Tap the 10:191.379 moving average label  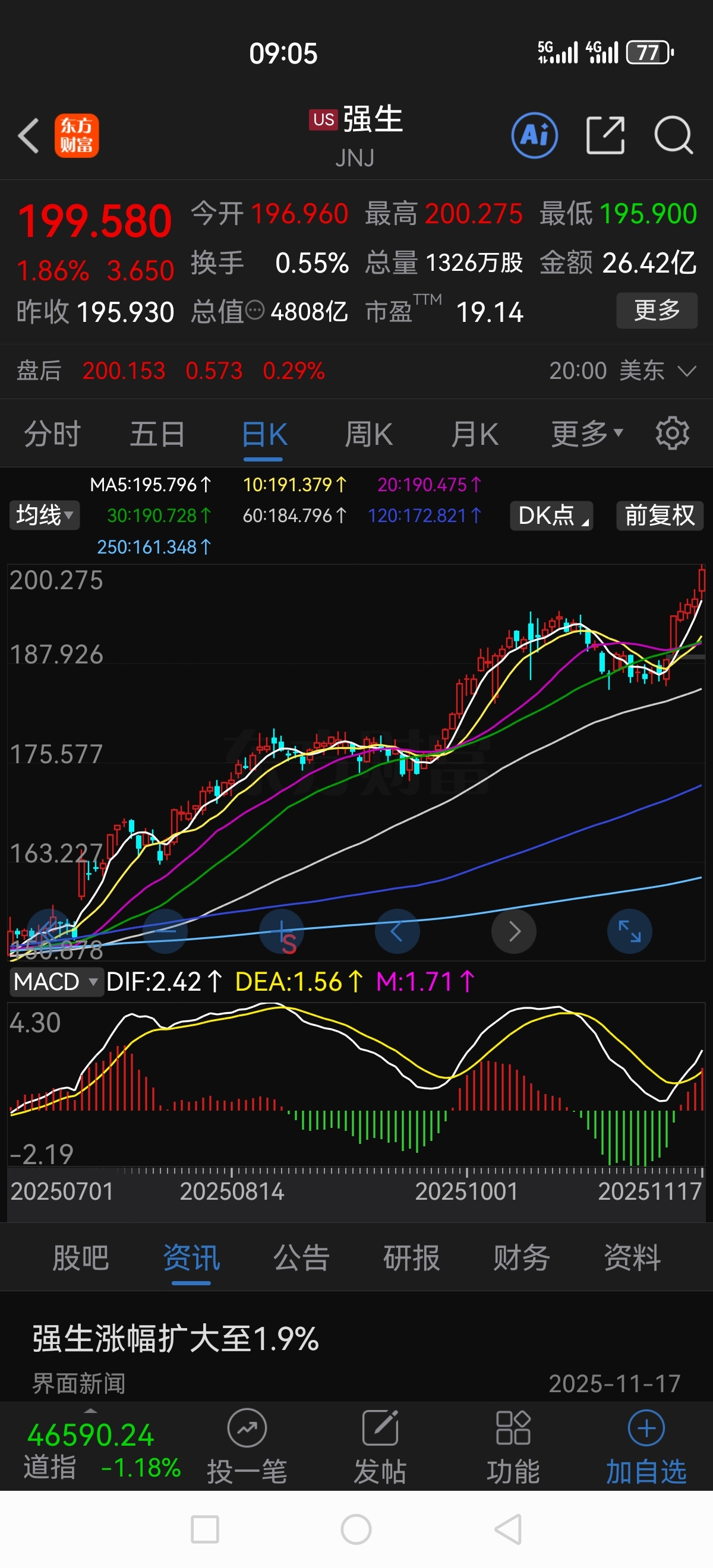[x=295, y=485]
